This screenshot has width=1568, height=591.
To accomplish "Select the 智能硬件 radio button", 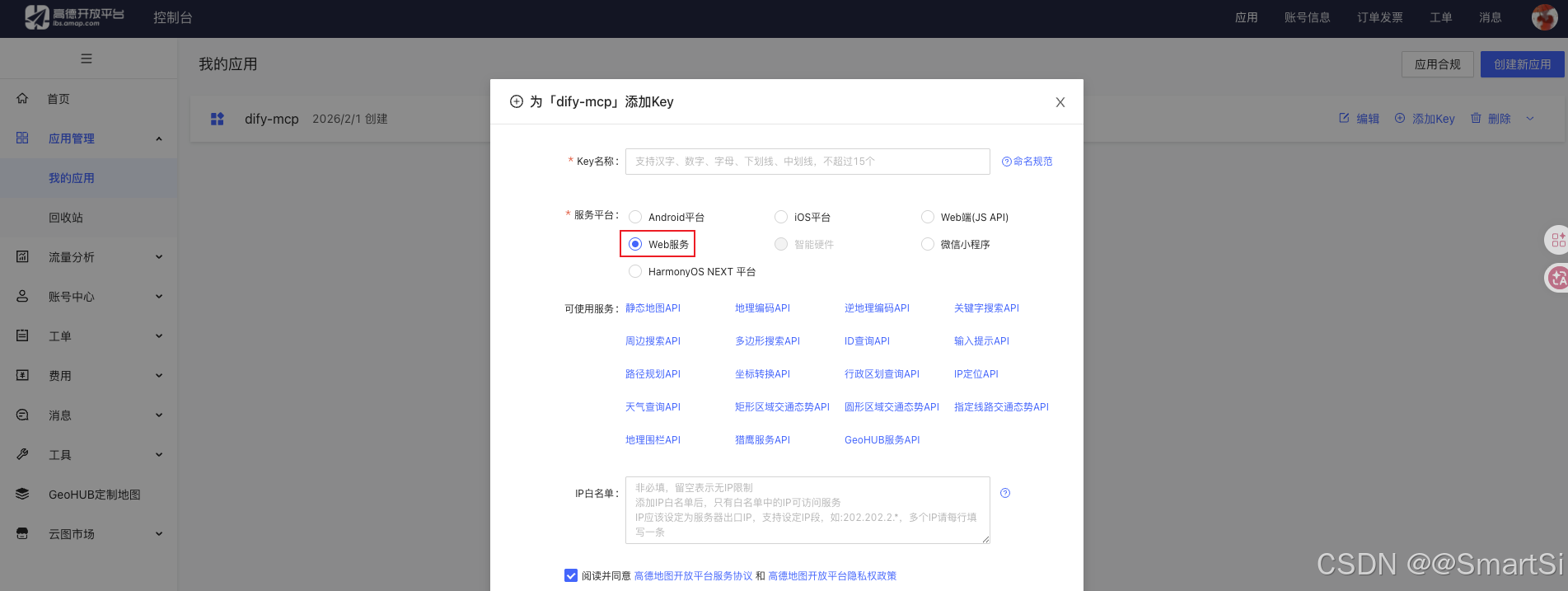I will click(781, 244).
